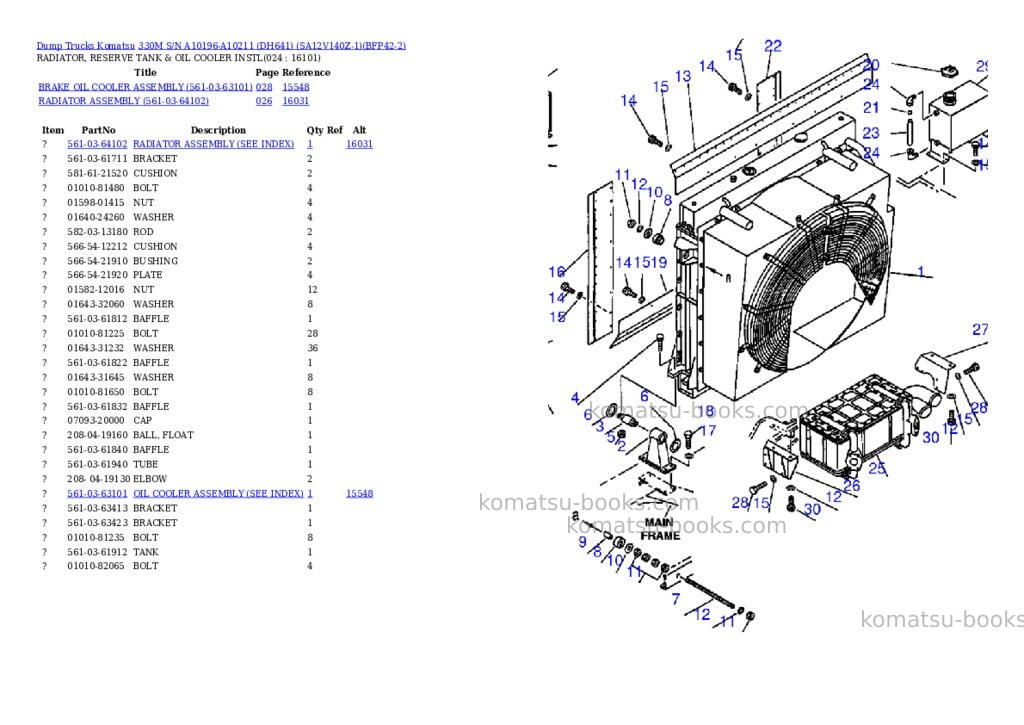Select part number 01643-31232
The height and width of the screenshot is (725, 1024).
click(x=96, y=348)
